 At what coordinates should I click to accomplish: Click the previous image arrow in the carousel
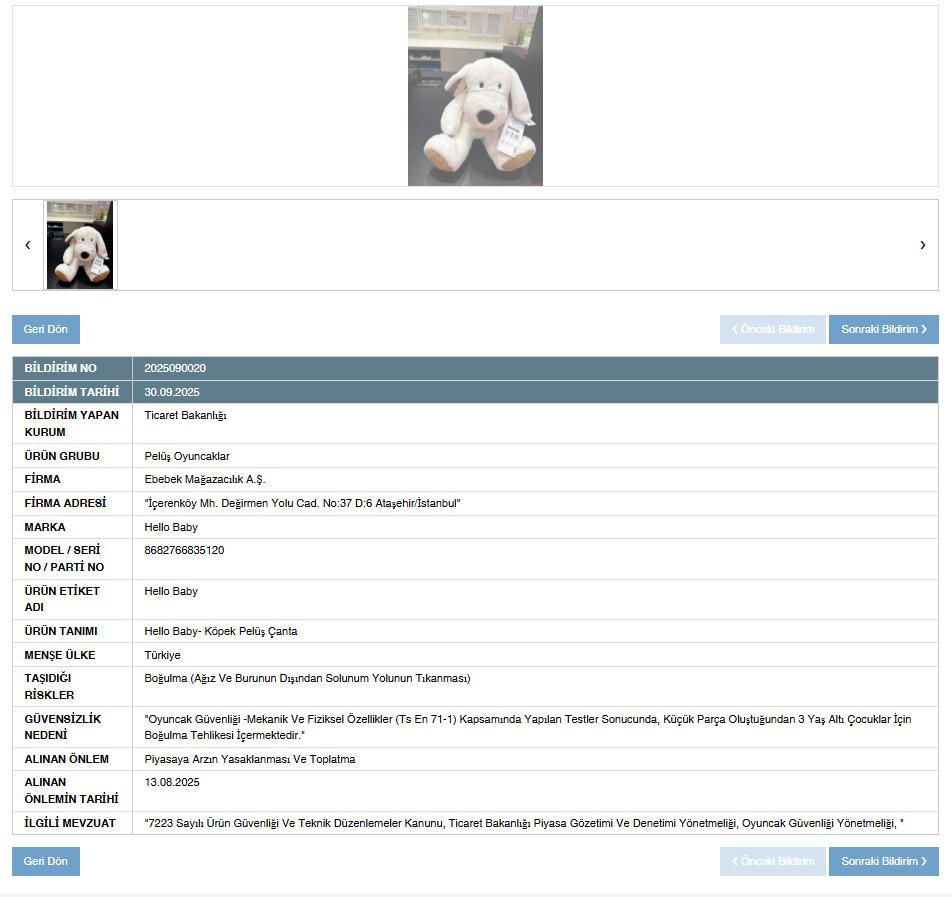tap(28, 245)
